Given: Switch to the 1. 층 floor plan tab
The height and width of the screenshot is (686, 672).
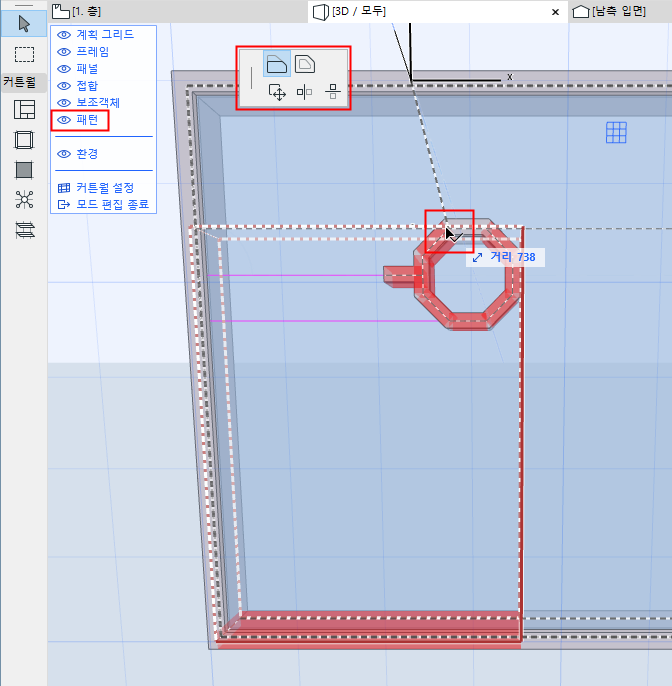Looking at the screenshot, I should (82, 11).
